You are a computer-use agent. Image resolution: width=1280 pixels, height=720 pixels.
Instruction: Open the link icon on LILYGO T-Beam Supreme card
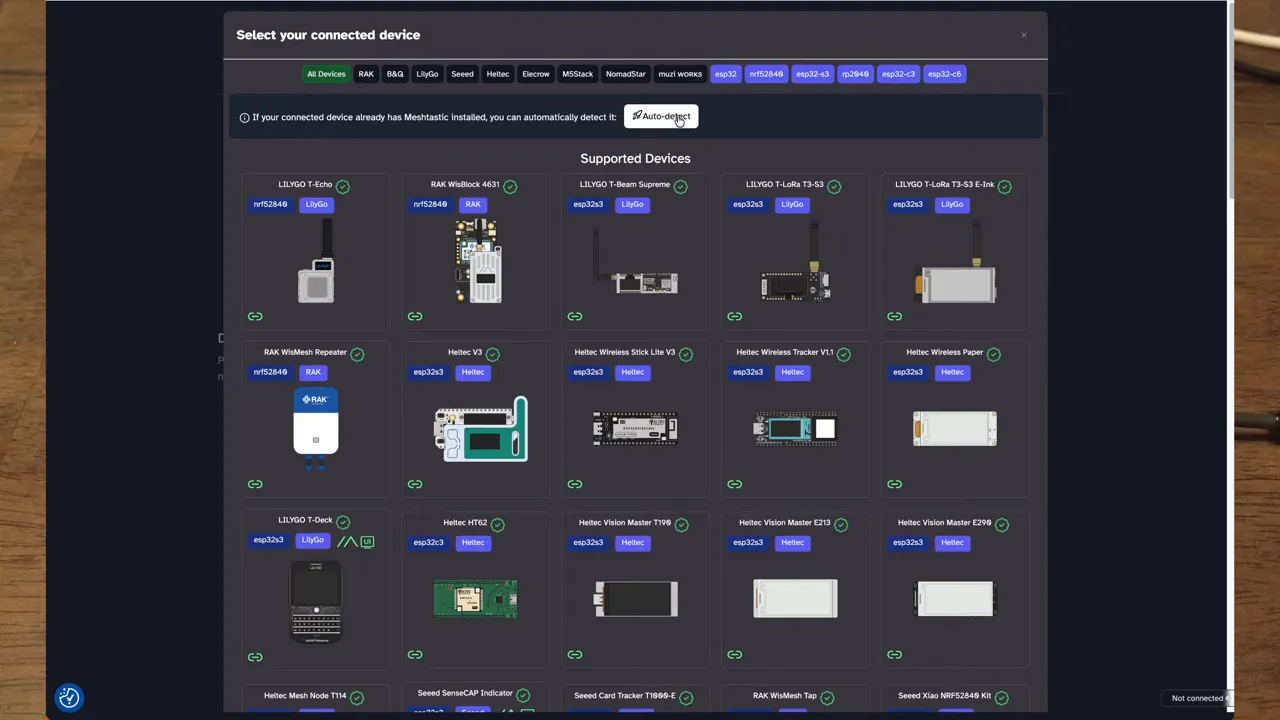[575, 317]
